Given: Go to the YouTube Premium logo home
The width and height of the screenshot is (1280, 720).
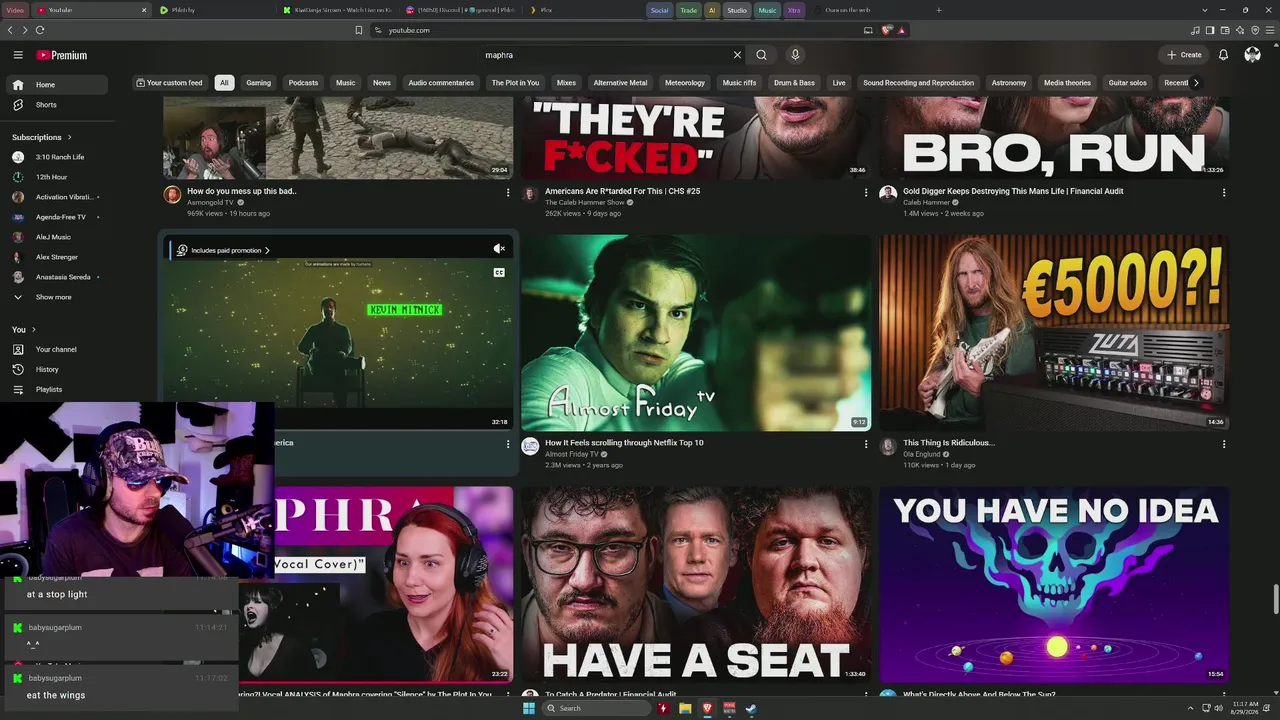Looking at the screenshot, I should coord(62,55).
